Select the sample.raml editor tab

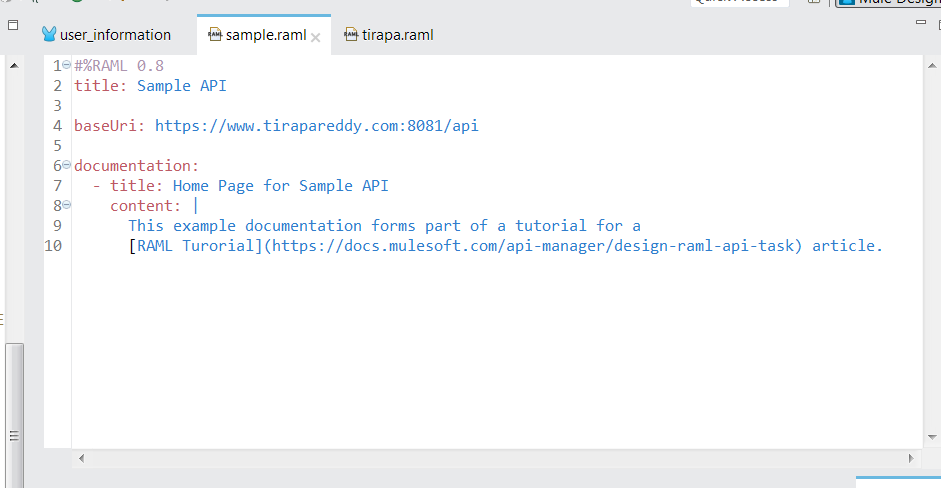(x=264, y=35)
